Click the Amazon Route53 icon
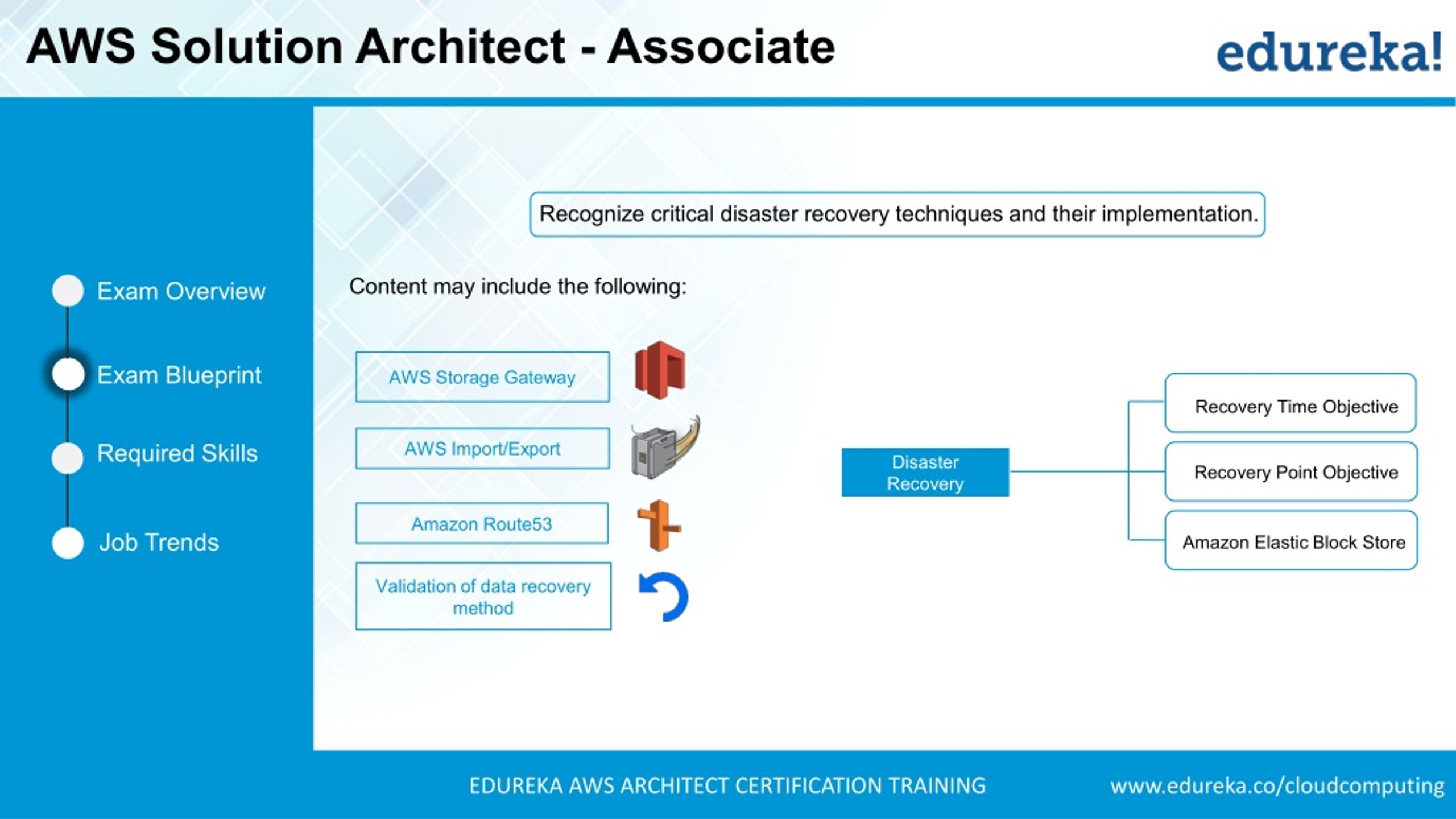The image size is (1456, 819). coord(660,525)
